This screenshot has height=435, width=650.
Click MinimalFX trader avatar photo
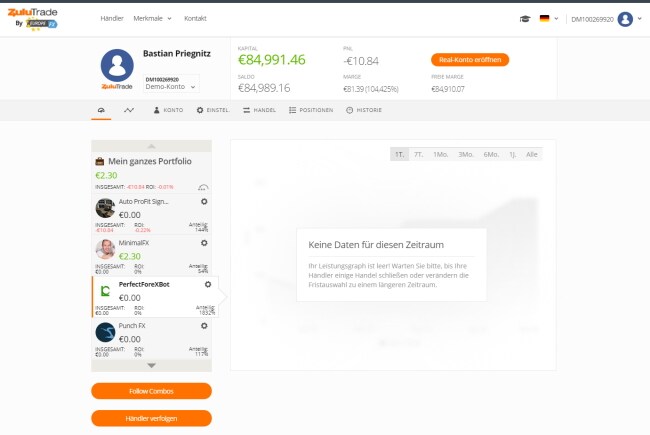[x=105, y=249]
